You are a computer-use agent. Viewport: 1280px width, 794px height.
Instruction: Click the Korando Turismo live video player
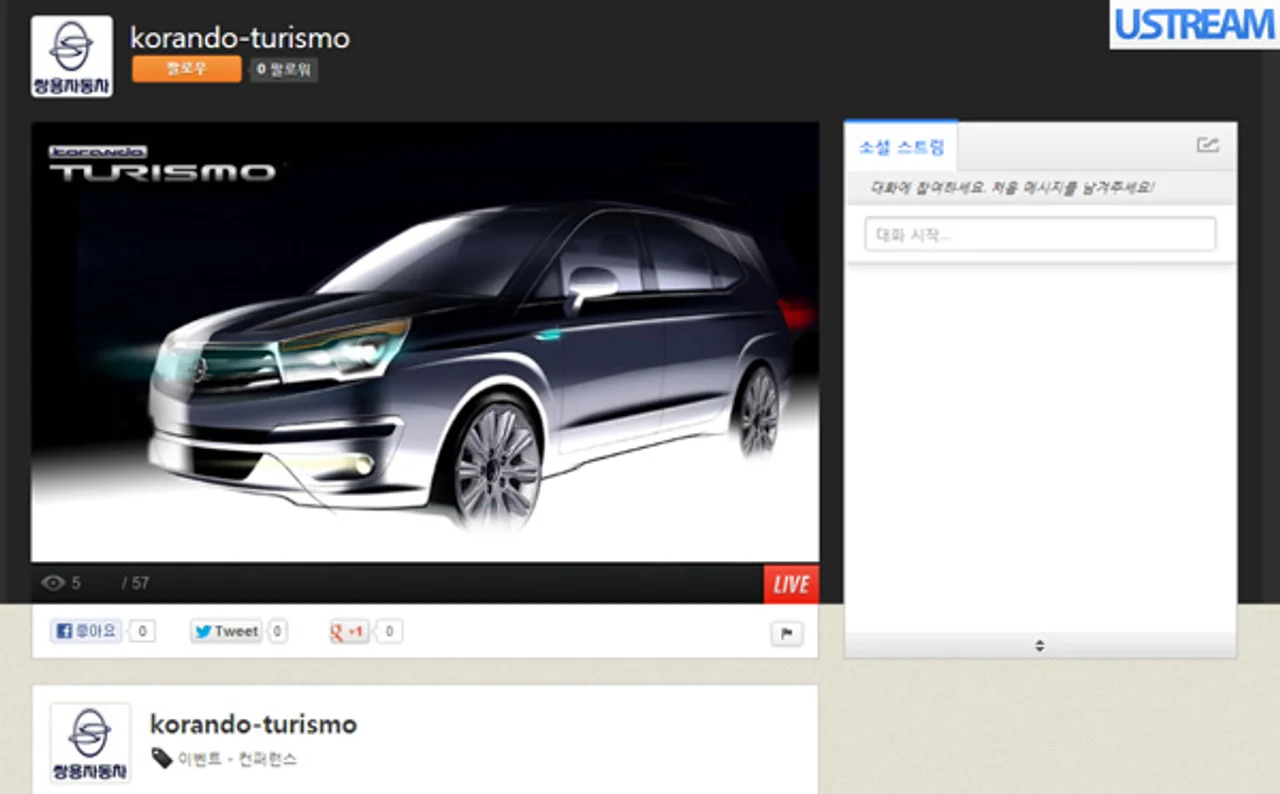pyautogui.click(x=425, y=342)
